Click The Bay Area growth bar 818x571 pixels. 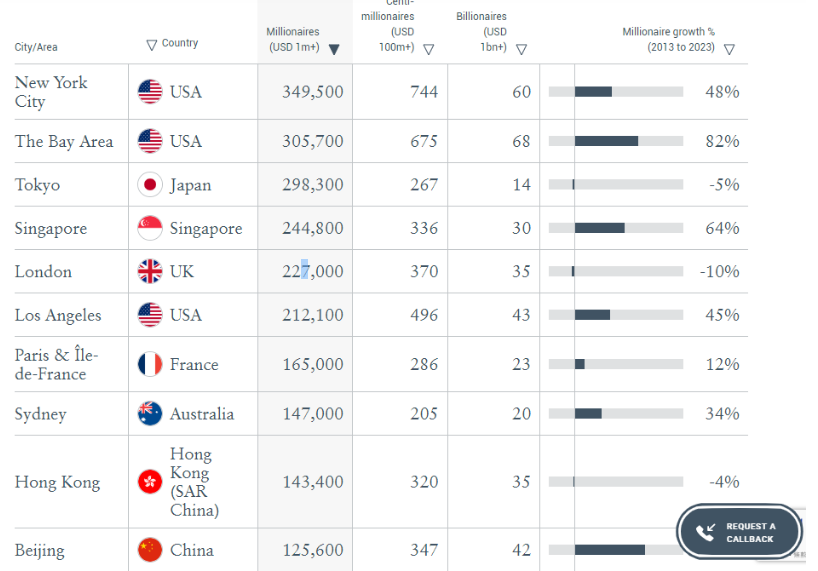(x=606, y=142)
